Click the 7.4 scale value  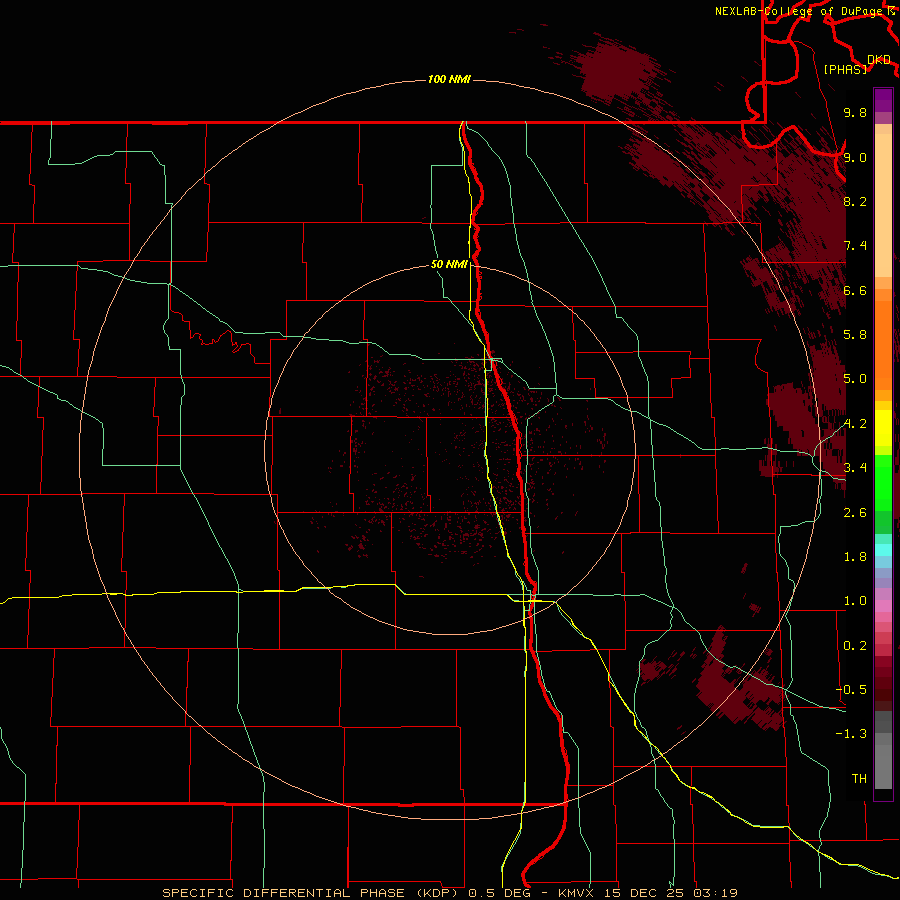855,246
